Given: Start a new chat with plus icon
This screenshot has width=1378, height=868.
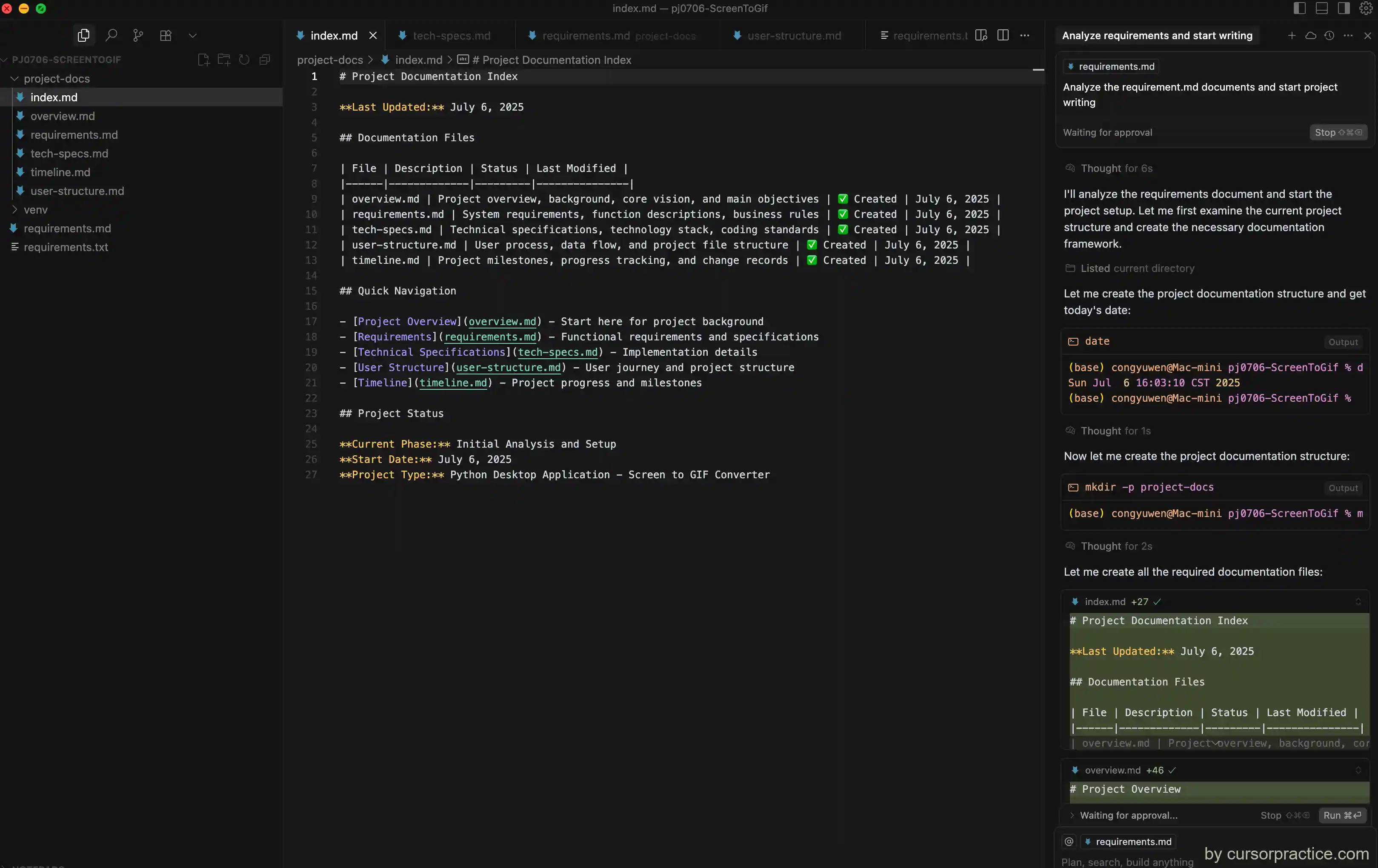Looking at the screenshot, I should point(1292,35).
